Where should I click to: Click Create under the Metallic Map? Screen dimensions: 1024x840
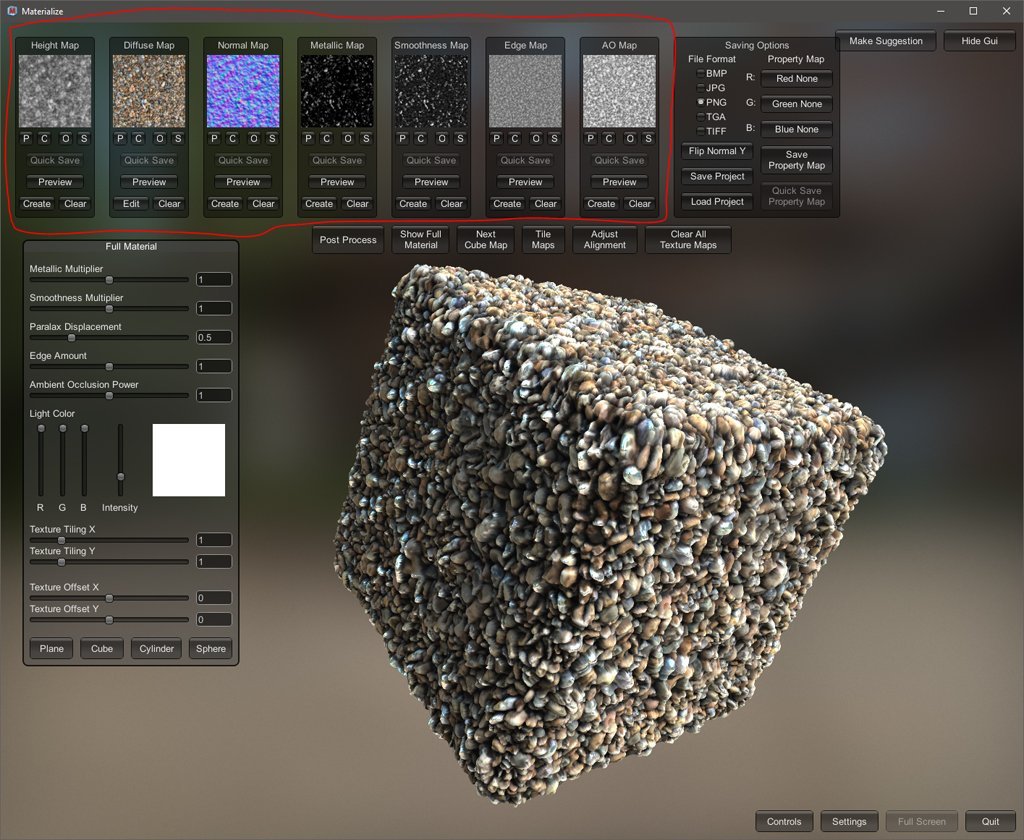click(319, 204)
